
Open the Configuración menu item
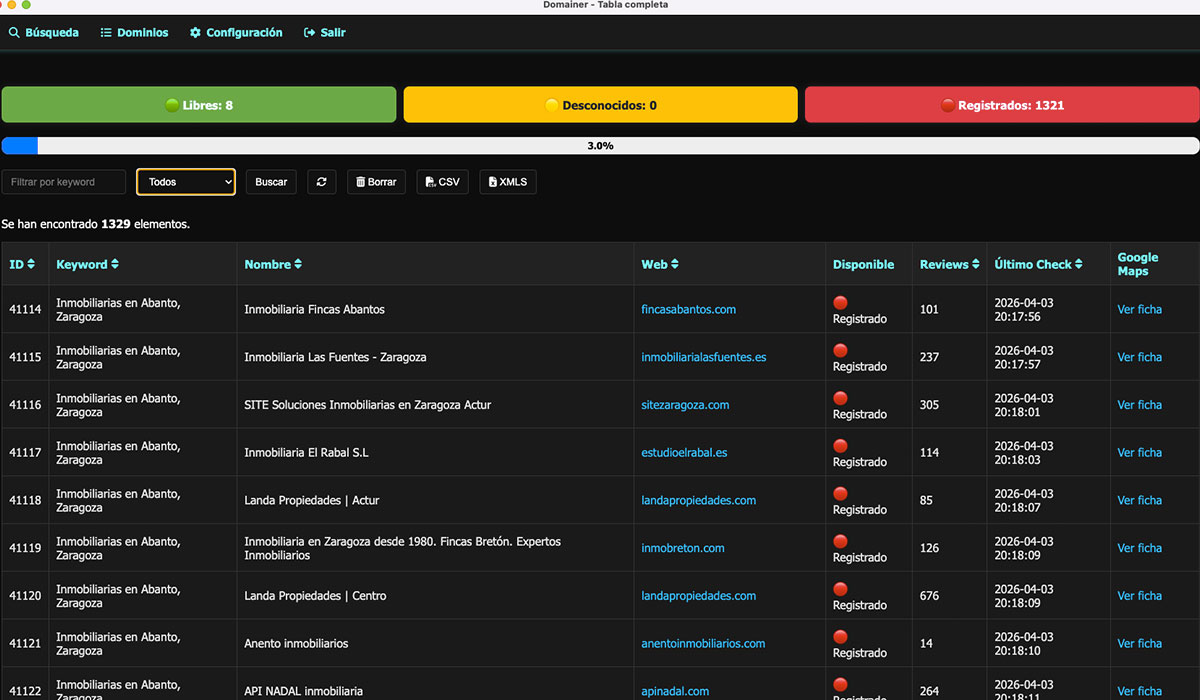click(x=236, y=33)
